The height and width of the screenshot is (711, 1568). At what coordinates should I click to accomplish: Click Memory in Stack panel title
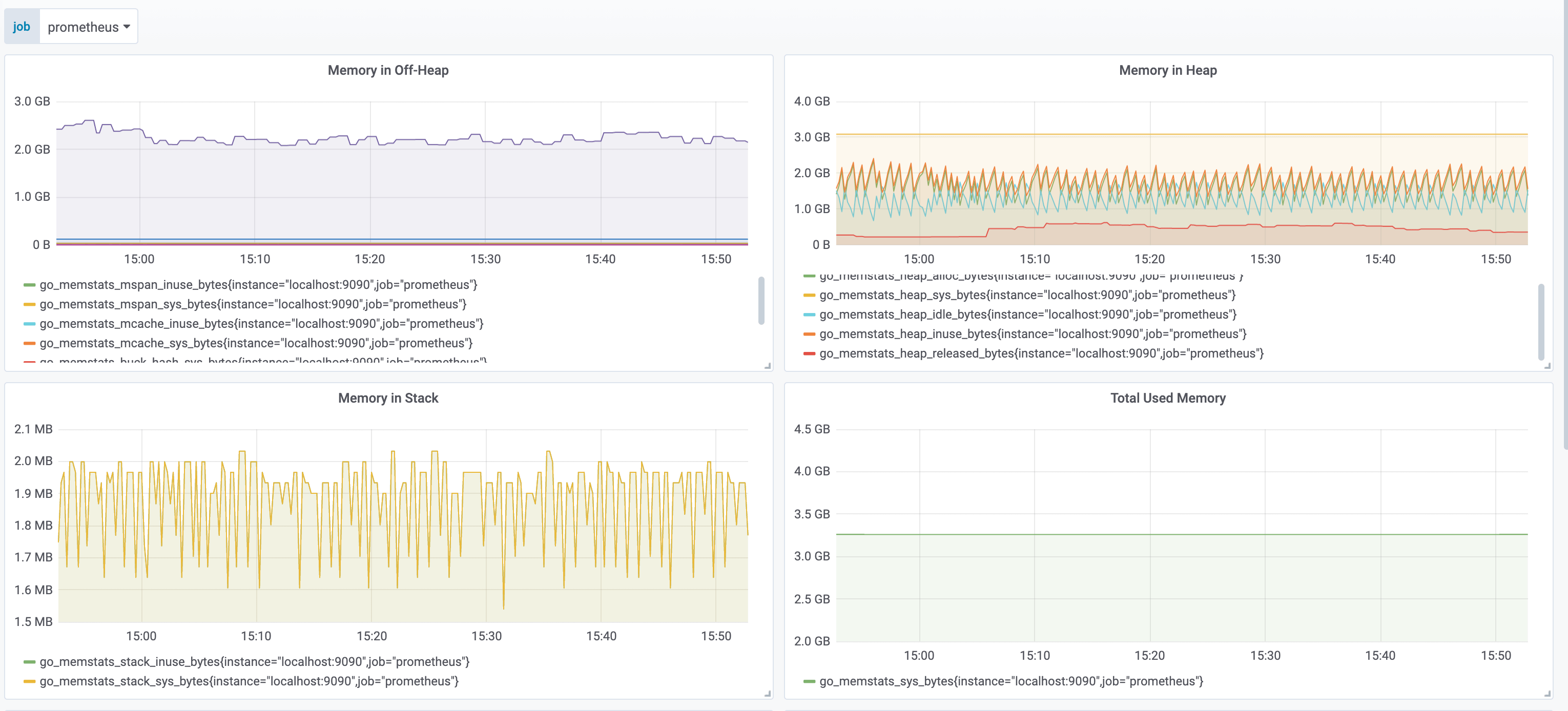coord(388,398)
